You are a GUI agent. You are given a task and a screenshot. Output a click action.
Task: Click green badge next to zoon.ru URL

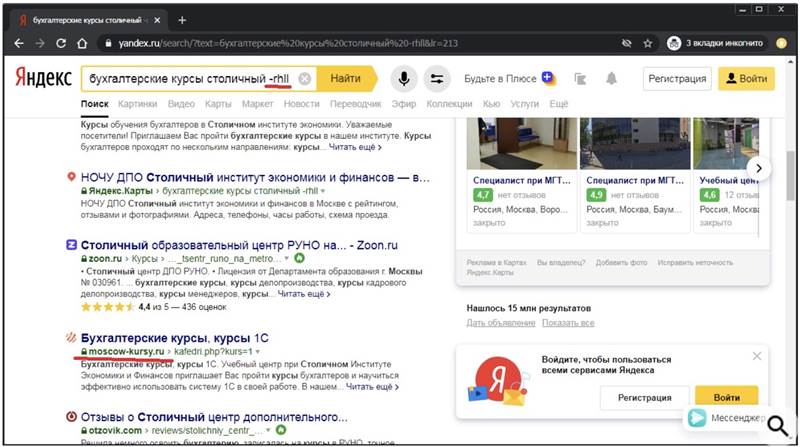coord(299,258)
